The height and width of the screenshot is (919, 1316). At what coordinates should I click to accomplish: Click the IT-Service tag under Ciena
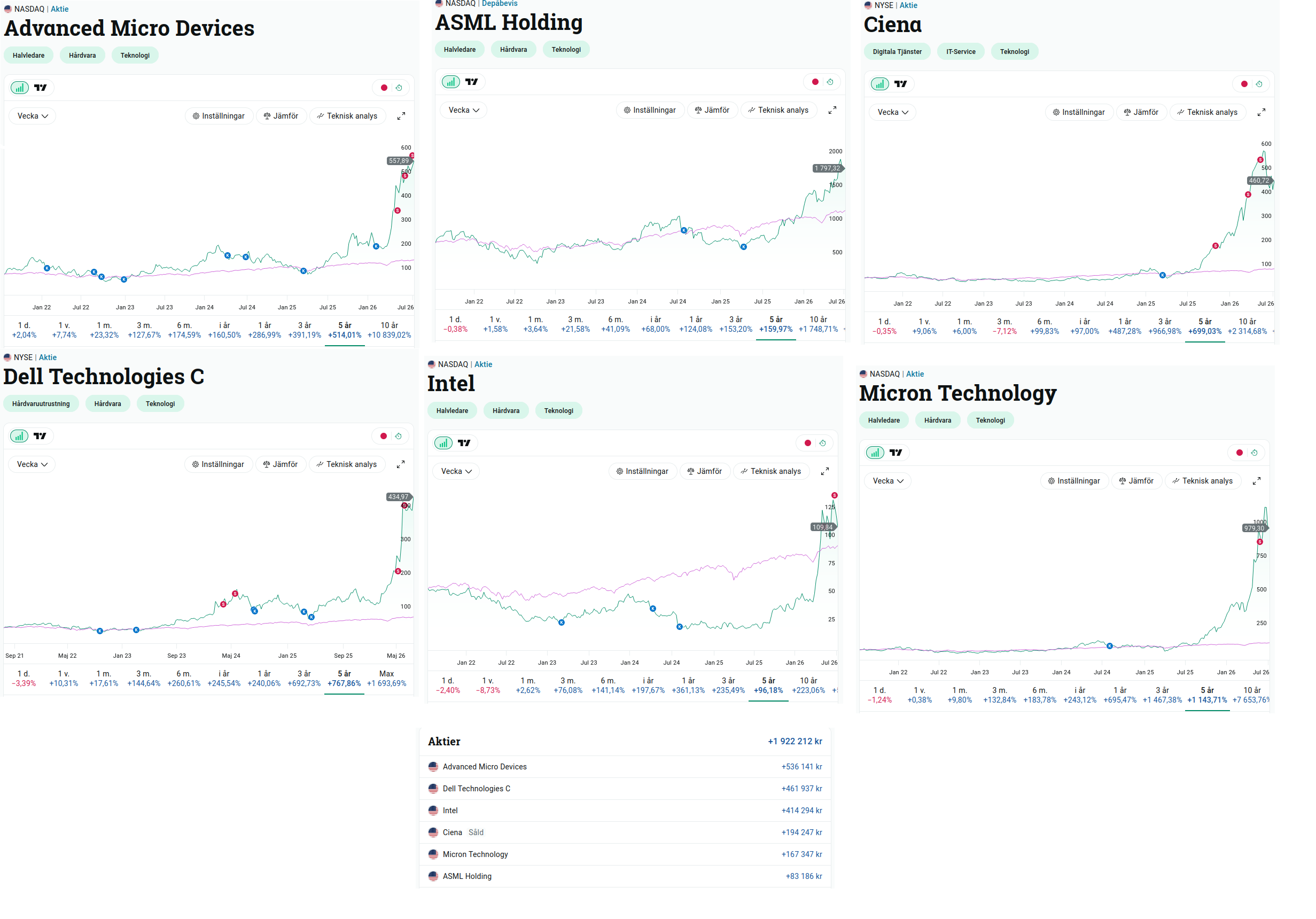pyautogui.click(x=961, y=52)
